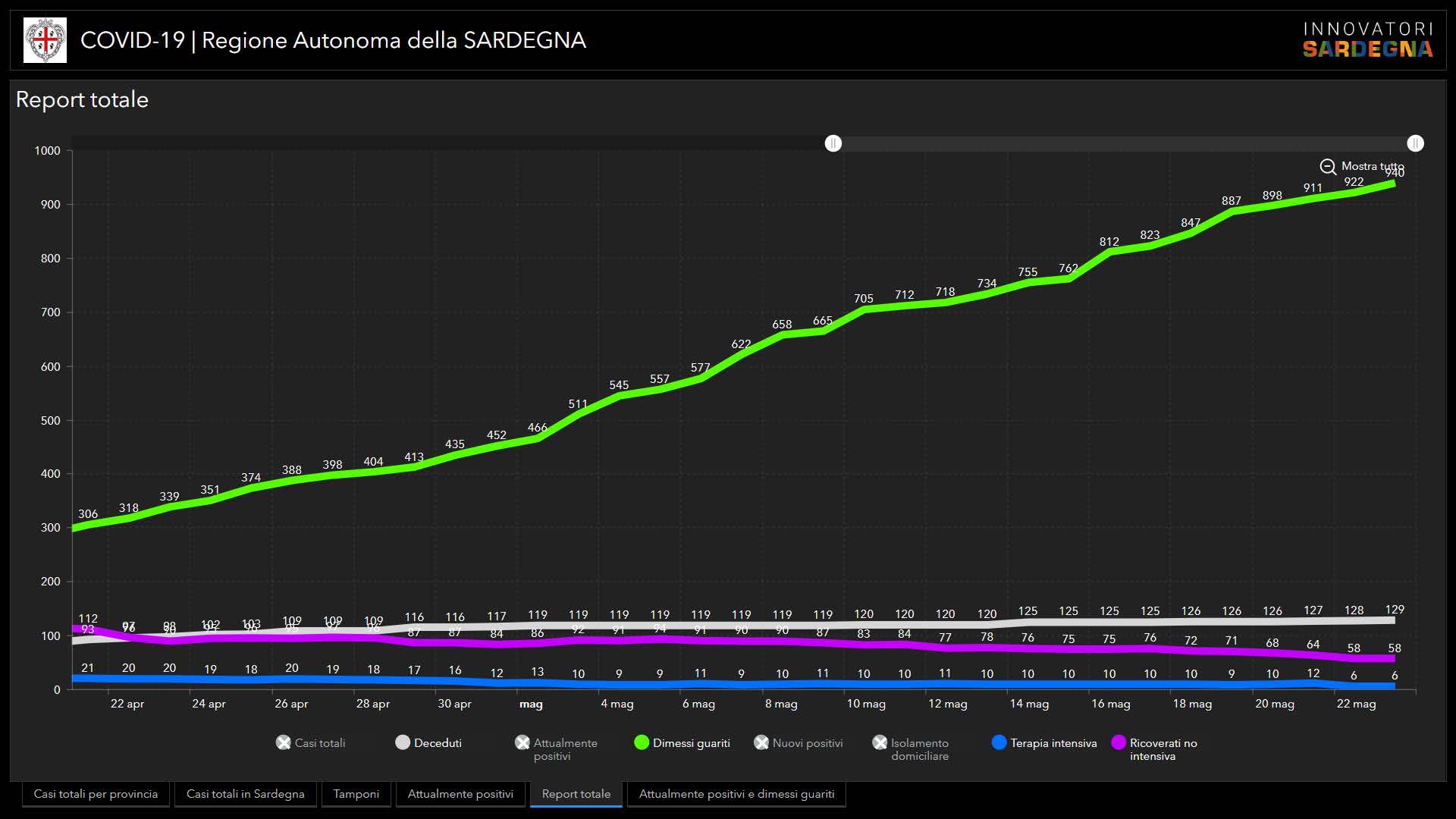Open Attualmente positivi e dimessi guariti tab
Screen dimensions: 1456x819
point(736,794)
